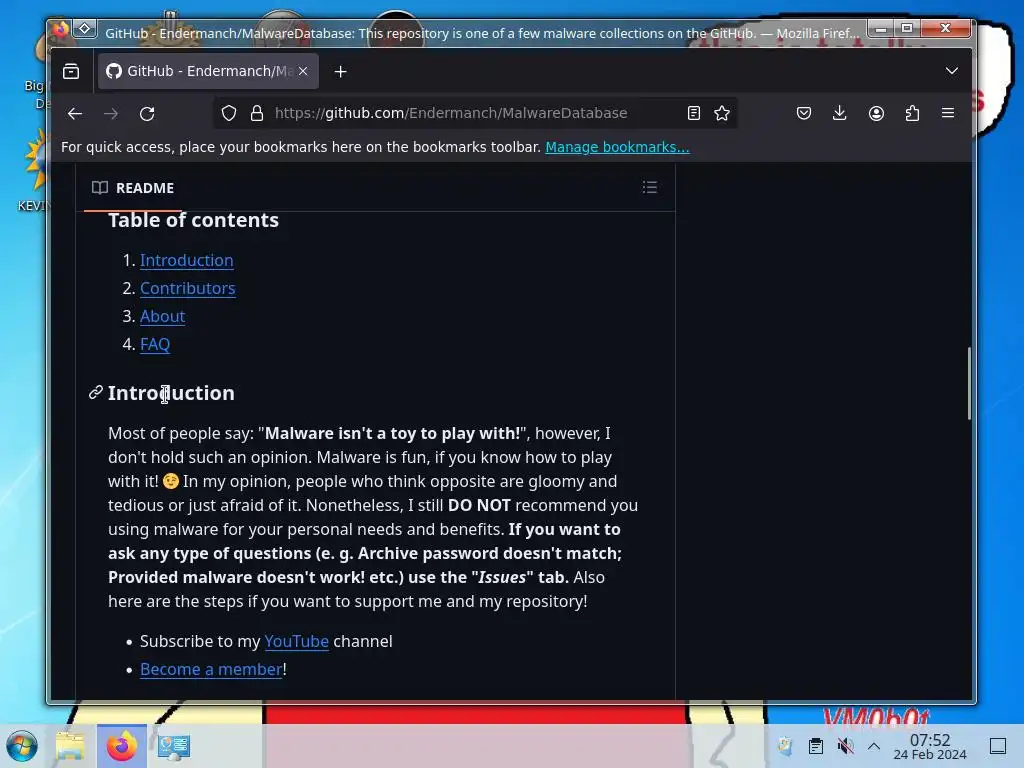This screenshot has height=768, width=1024.
Task: Select the GitHub - Endermanch browser tab
Action: pos(208,71)
